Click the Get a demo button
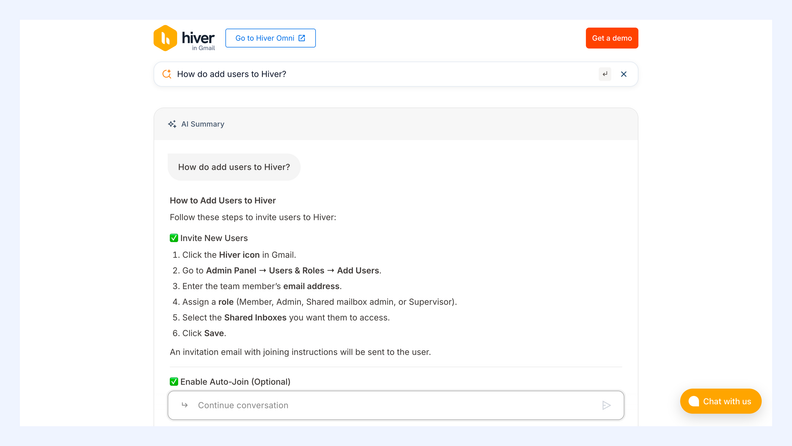 pos(612,38)
